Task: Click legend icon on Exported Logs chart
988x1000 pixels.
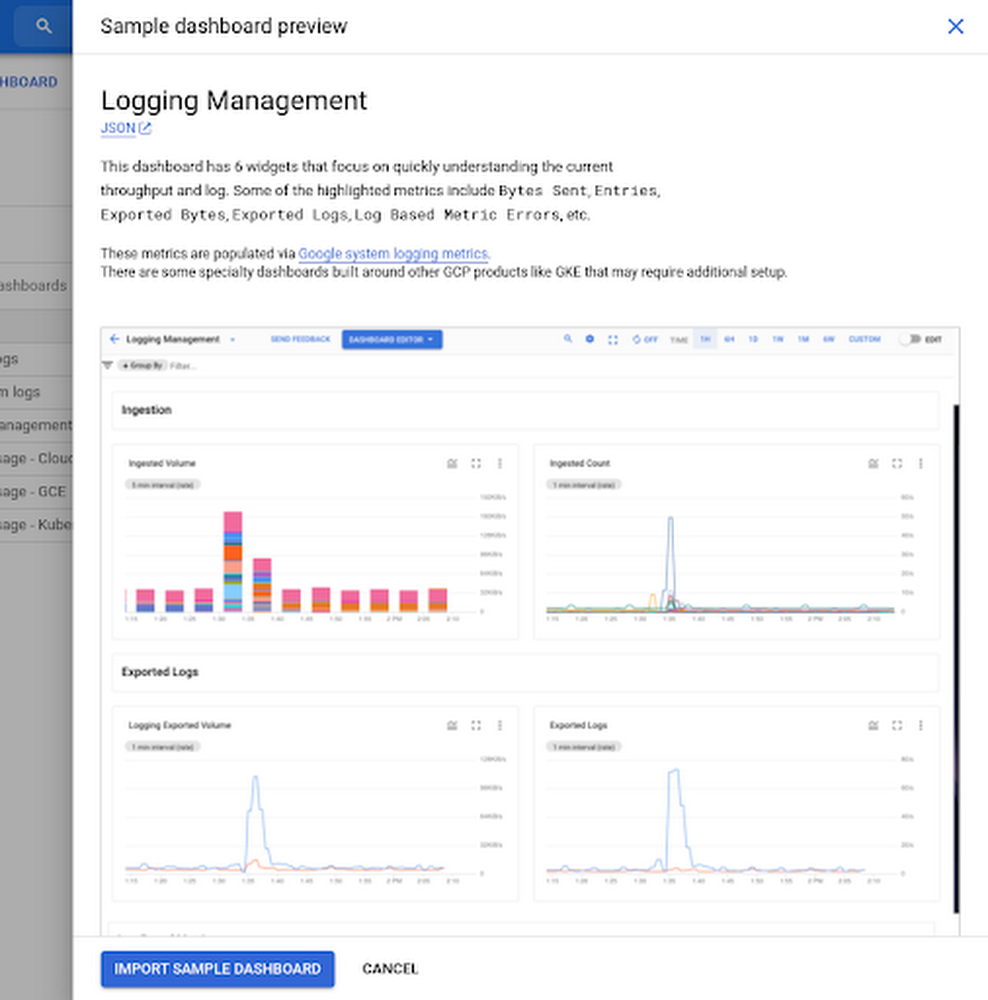Action: (x=873, y=726)
